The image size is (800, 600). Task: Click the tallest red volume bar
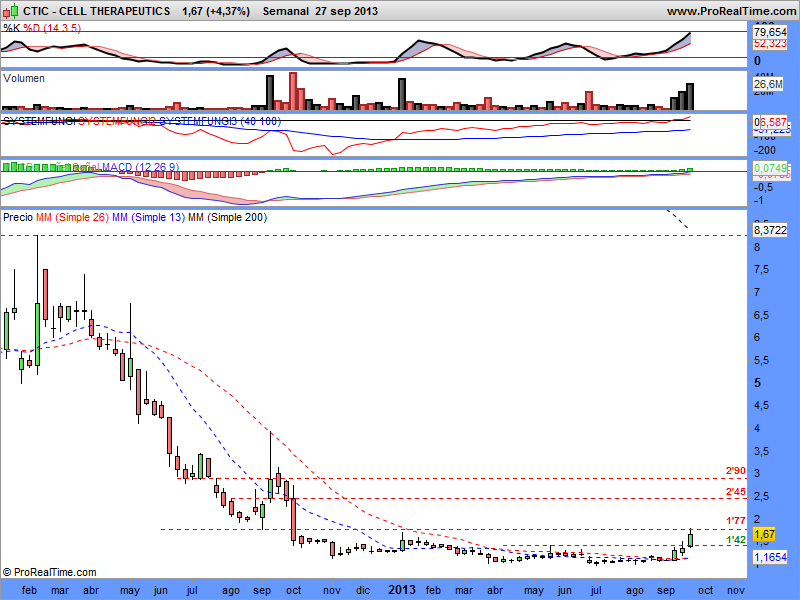click(293, 91)
